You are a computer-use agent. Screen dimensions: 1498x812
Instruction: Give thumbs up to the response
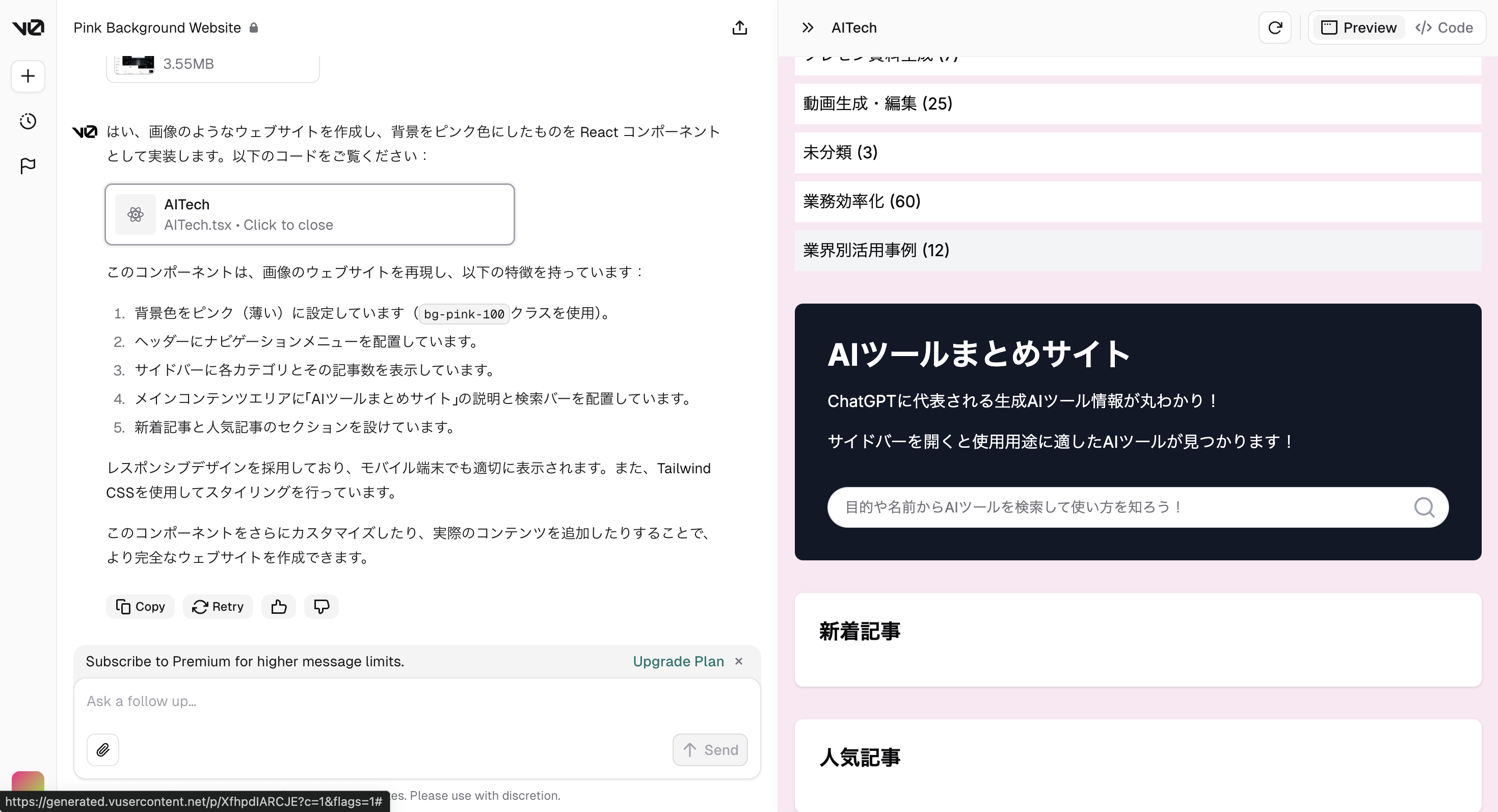coord(279,607)
